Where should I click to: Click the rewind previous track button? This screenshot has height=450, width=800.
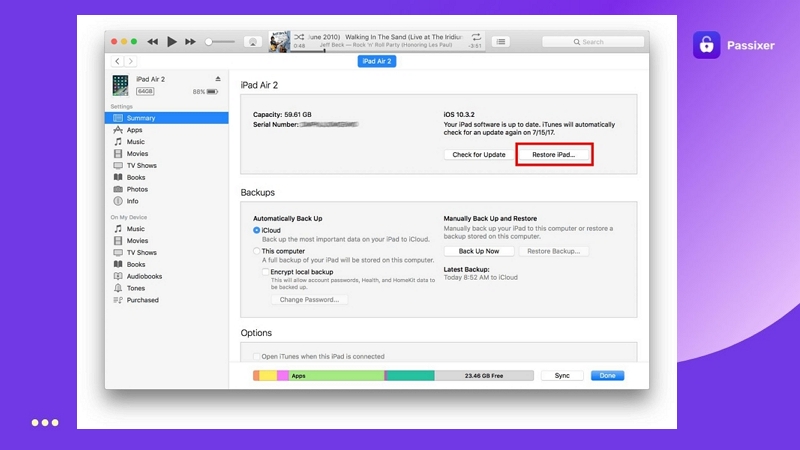coord(152,42)
